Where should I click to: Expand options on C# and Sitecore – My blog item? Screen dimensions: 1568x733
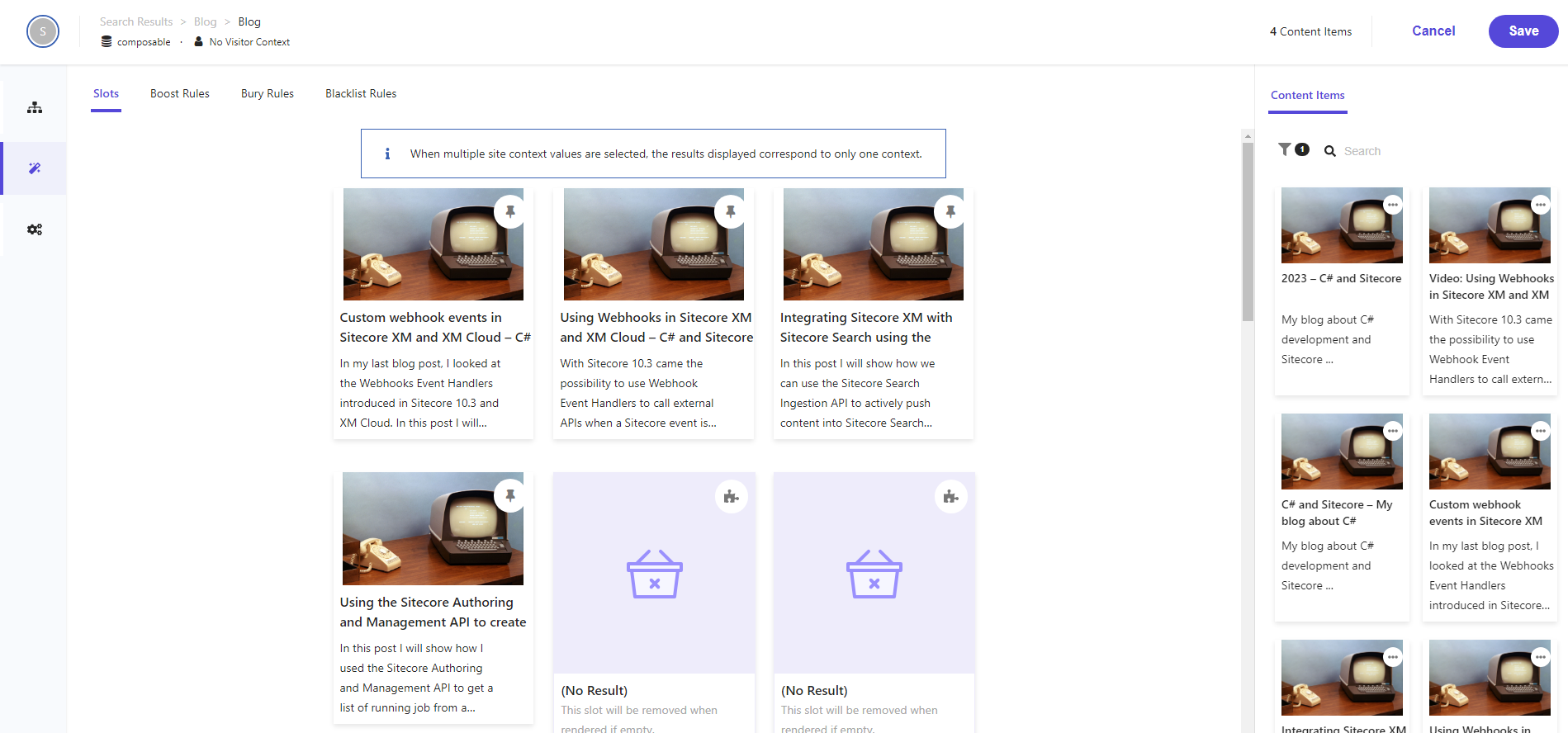1393,431
